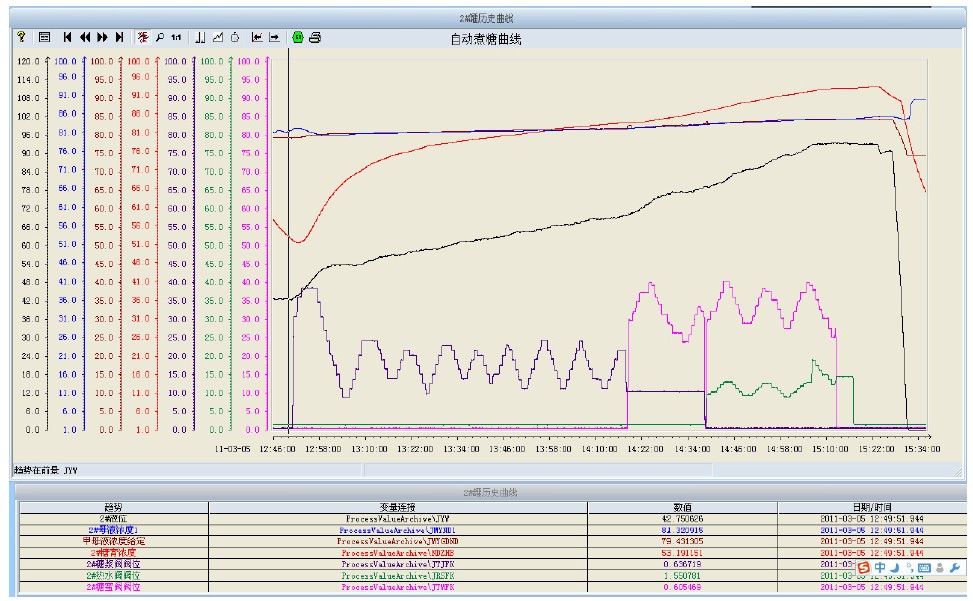Toggle the start/stop update icon

[x=142, y=37]
